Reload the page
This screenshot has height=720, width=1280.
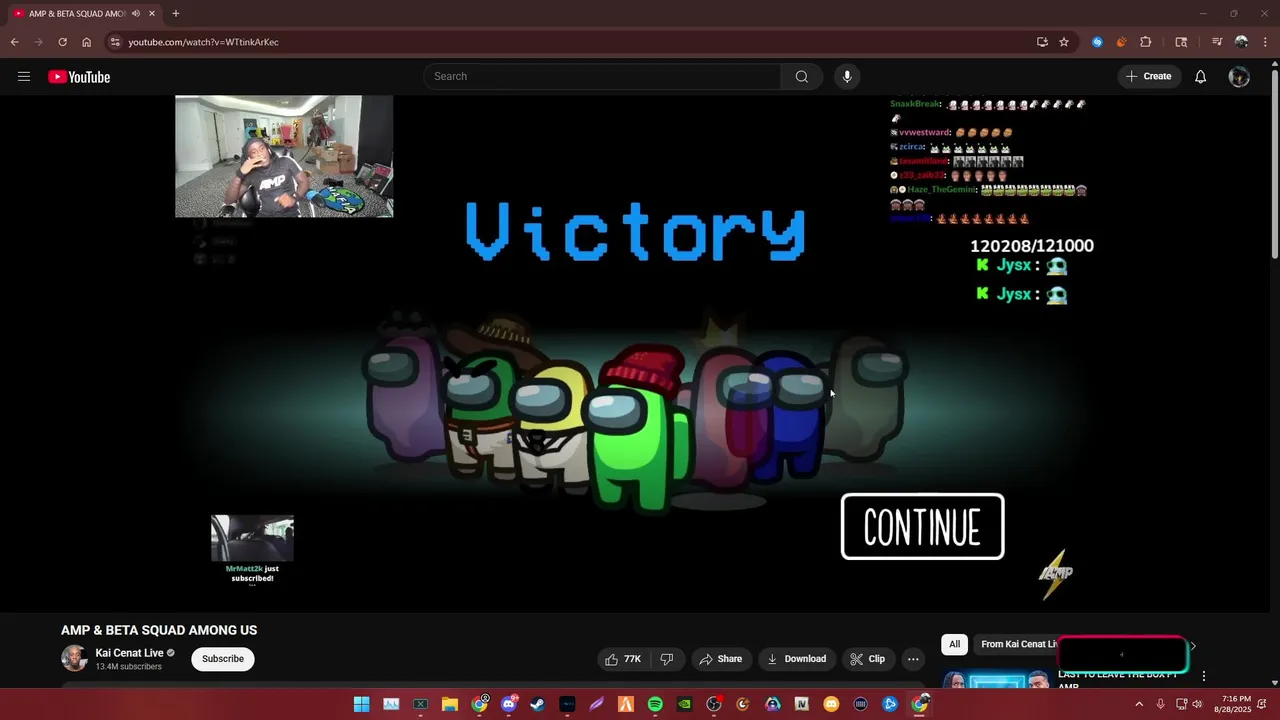pos(62,42)
